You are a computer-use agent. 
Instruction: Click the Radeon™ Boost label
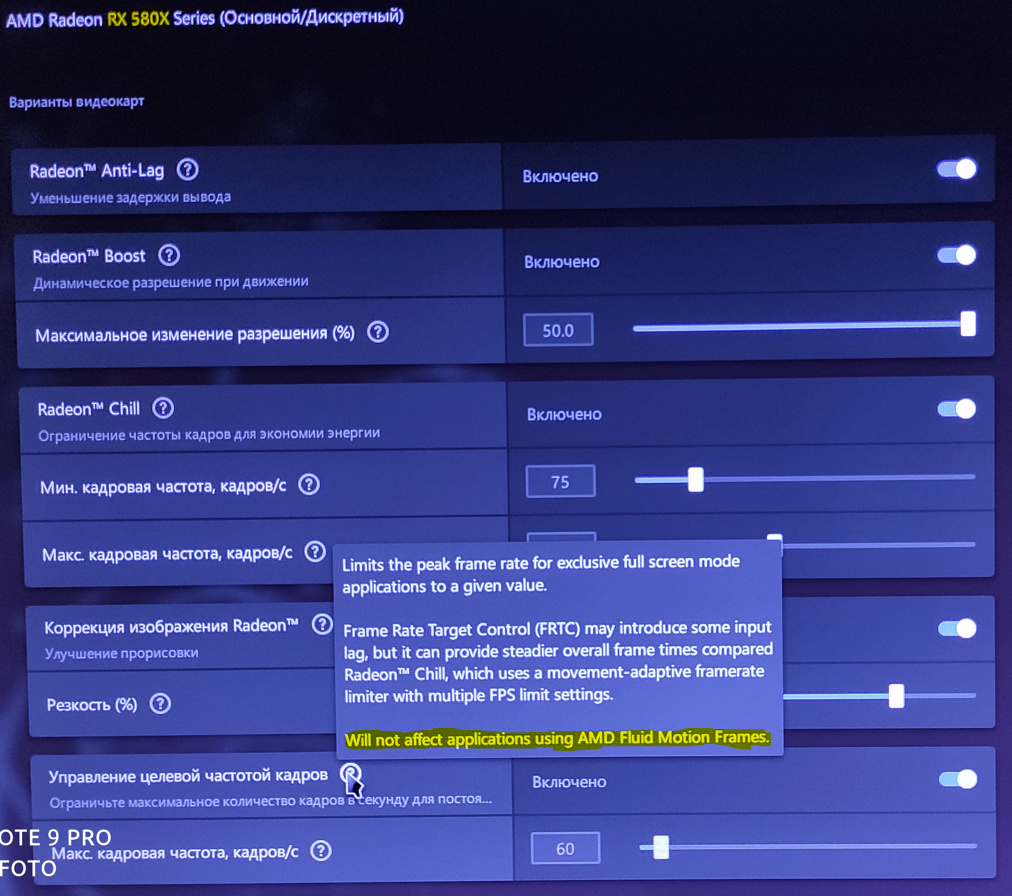88,256
